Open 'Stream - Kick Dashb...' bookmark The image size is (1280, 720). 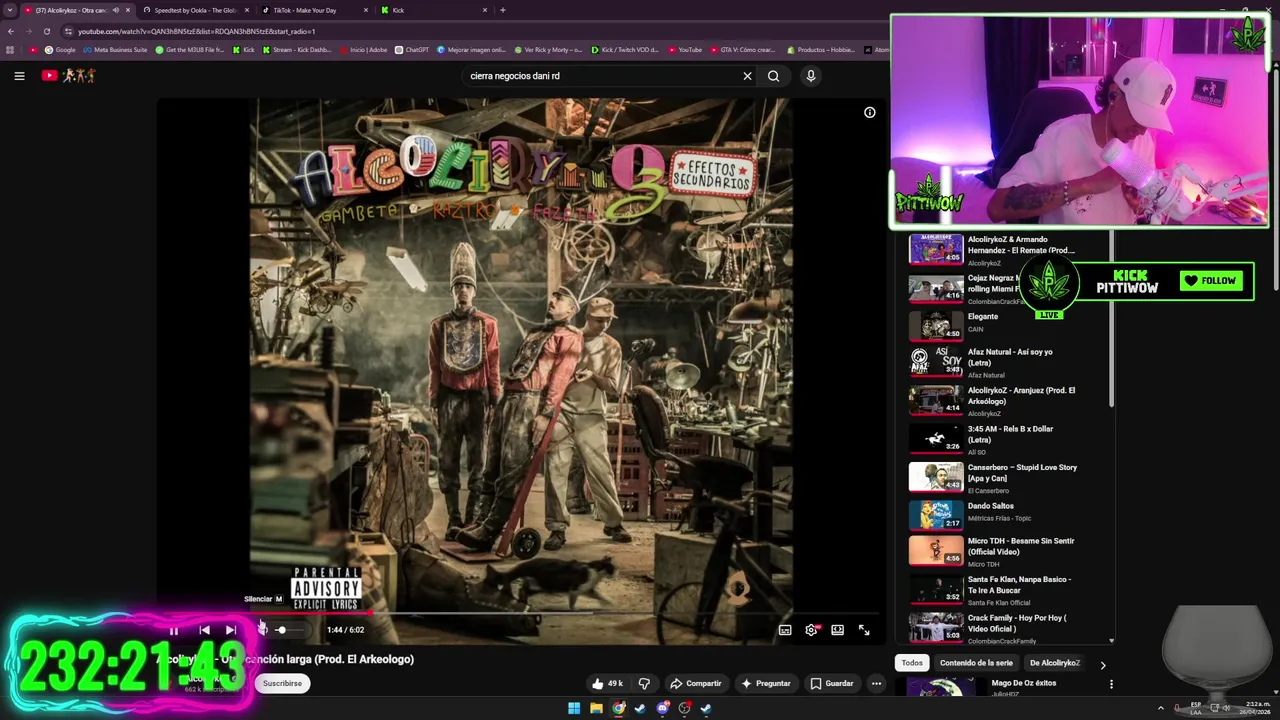click(x=296, y=50)
